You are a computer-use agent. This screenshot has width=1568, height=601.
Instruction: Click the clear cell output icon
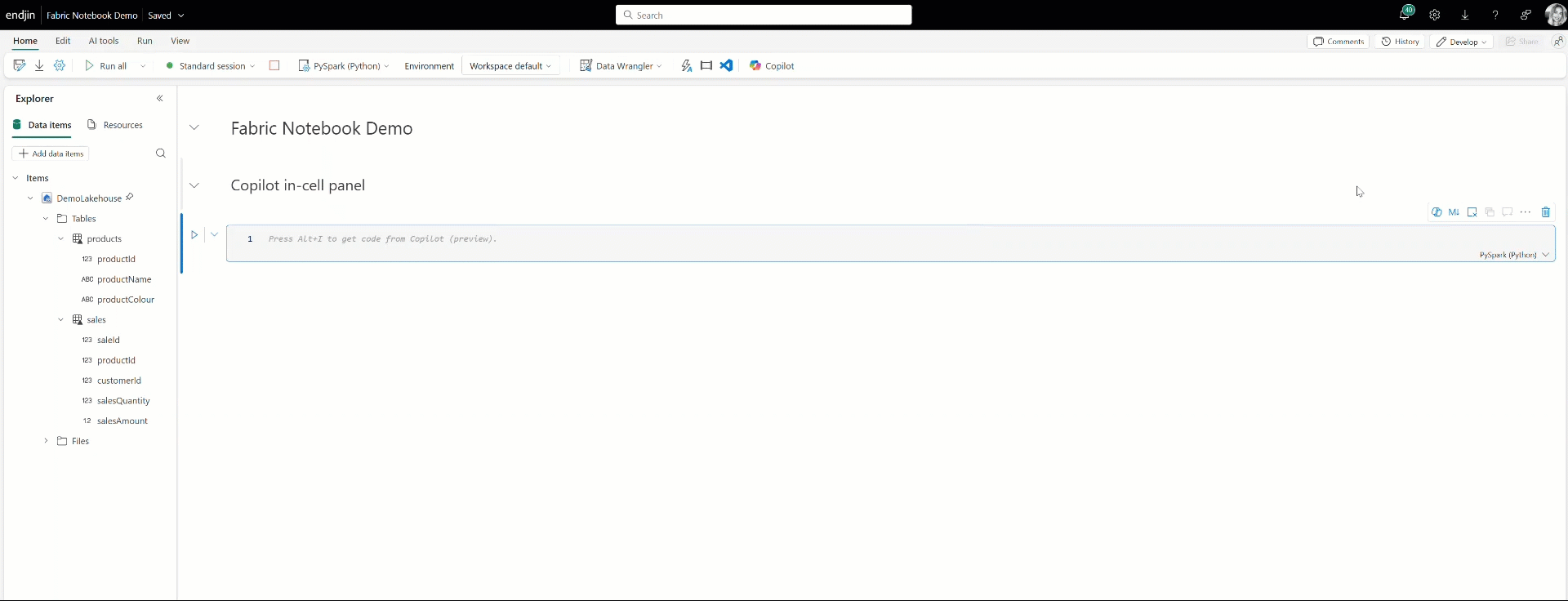pyautogui.click(x=1472, y=212)
